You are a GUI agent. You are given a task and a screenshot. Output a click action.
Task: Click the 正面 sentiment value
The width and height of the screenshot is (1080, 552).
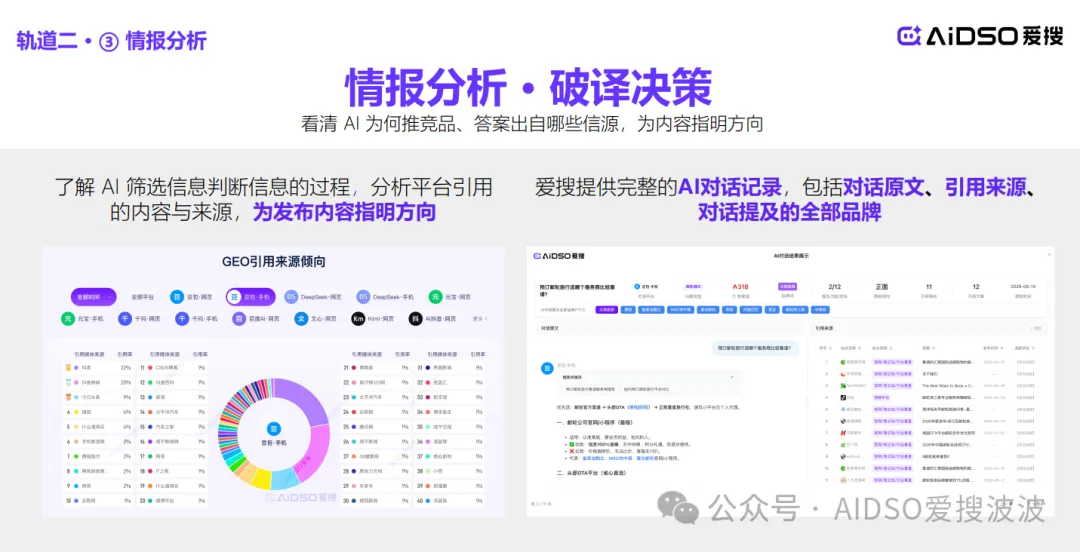pos(882,286)
